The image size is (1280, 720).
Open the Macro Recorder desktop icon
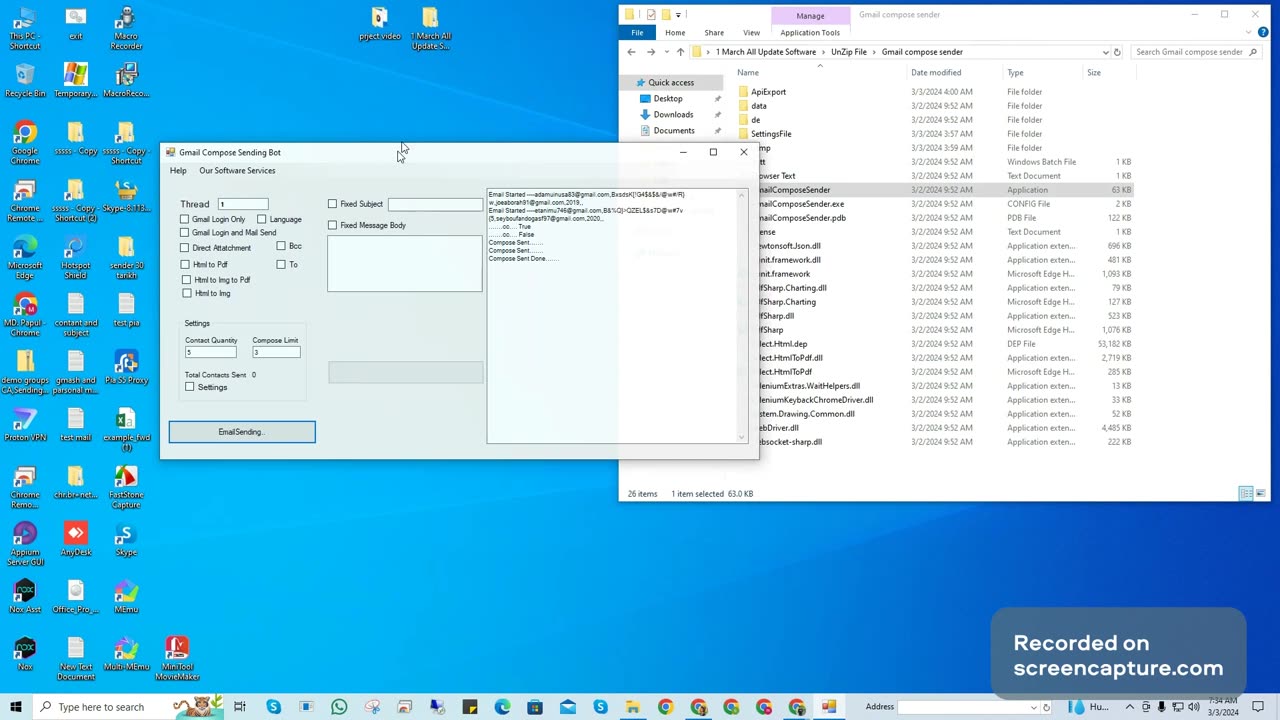tap(126, 27)
